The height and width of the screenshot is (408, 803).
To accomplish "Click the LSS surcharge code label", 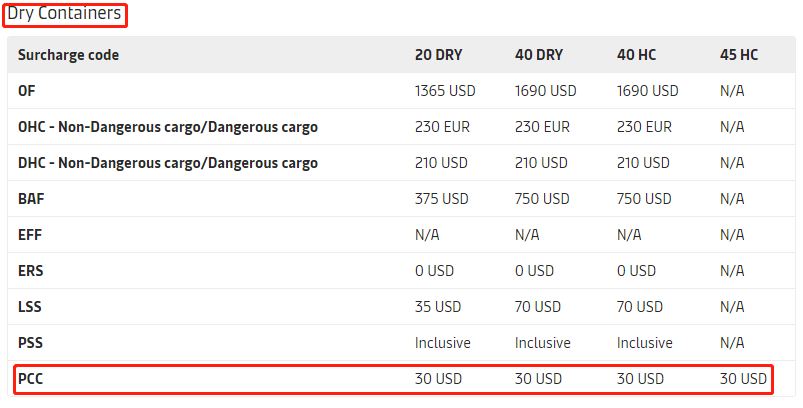I will coord(30,307).
